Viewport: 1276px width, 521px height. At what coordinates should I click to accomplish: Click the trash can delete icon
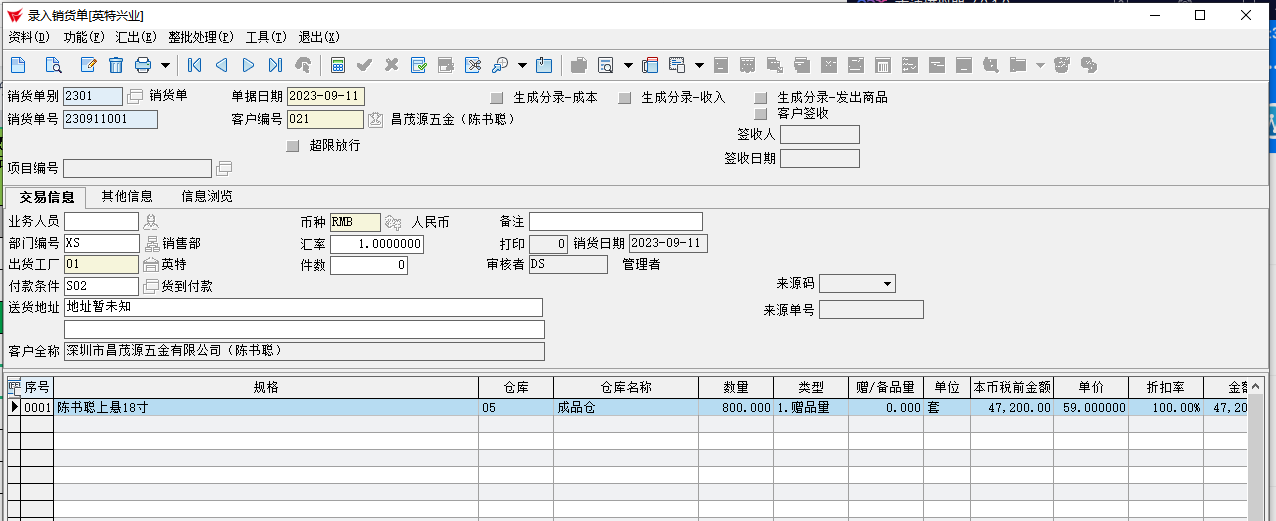116,66
